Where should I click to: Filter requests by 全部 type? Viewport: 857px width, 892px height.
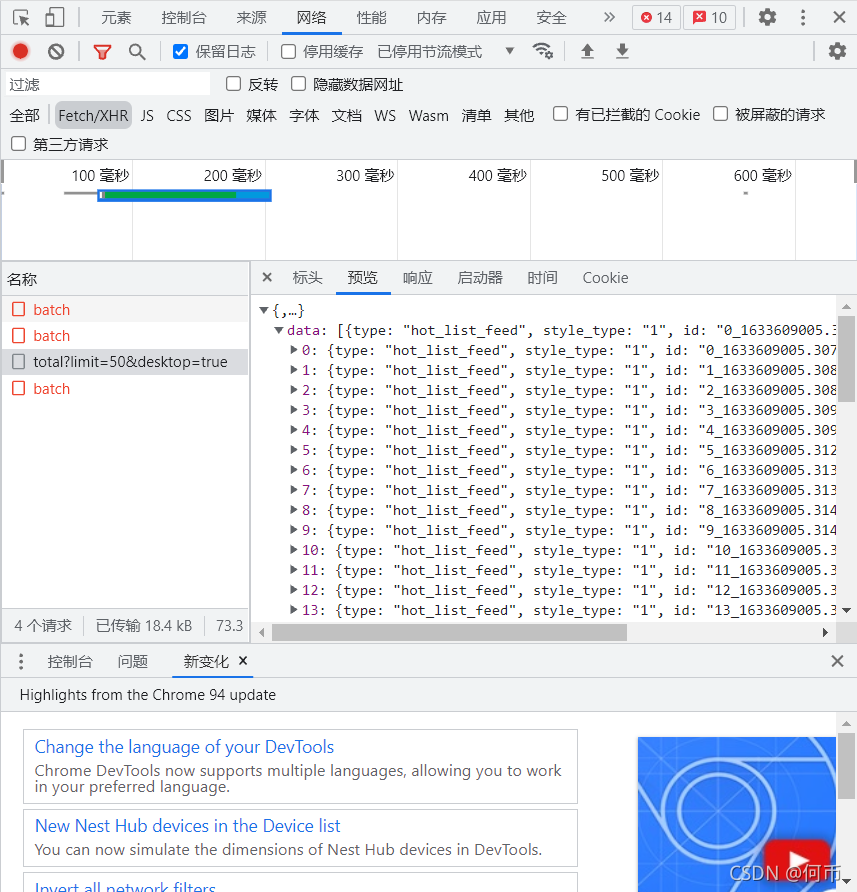tap(24, 115)
